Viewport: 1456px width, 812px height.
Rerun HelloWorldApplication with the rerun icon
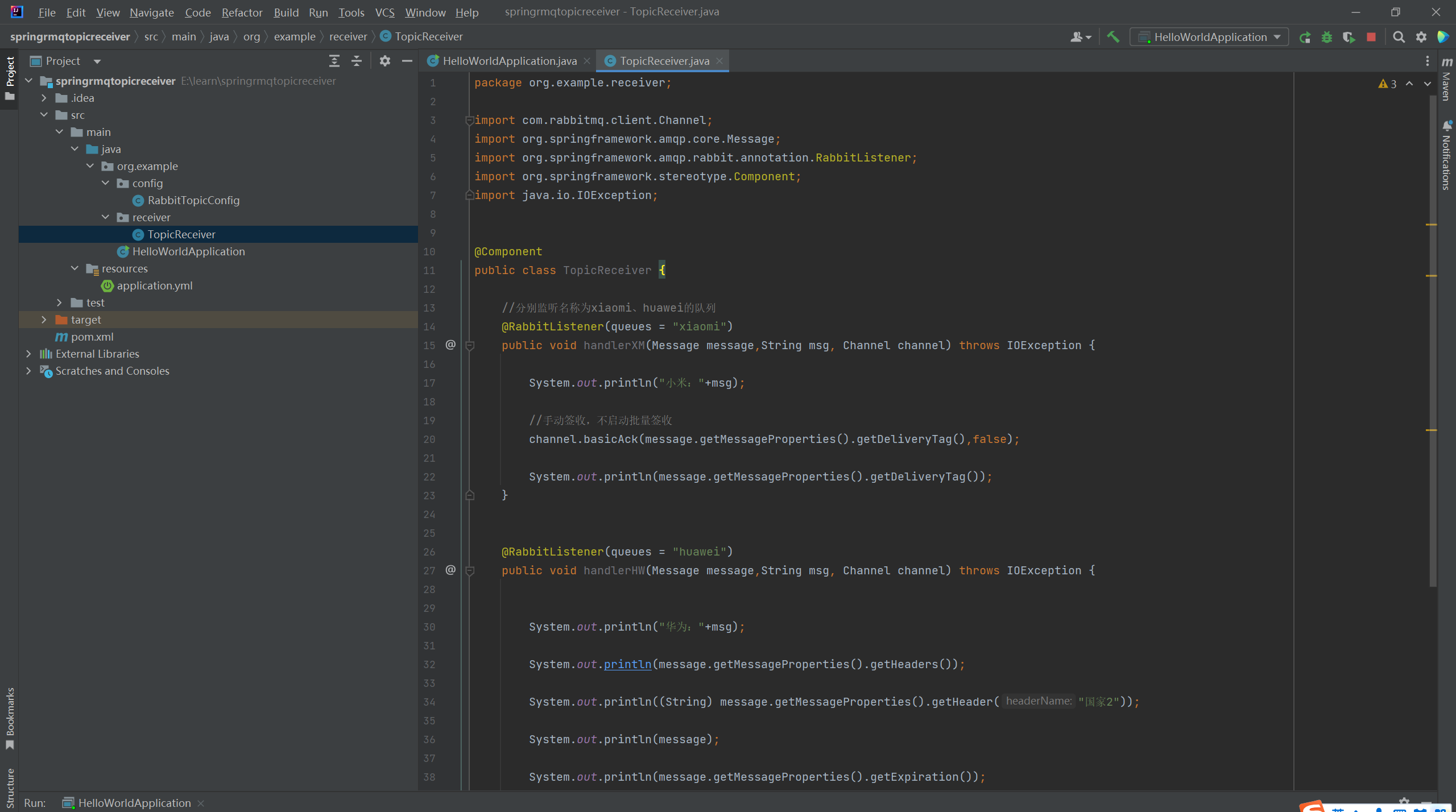1305,37
